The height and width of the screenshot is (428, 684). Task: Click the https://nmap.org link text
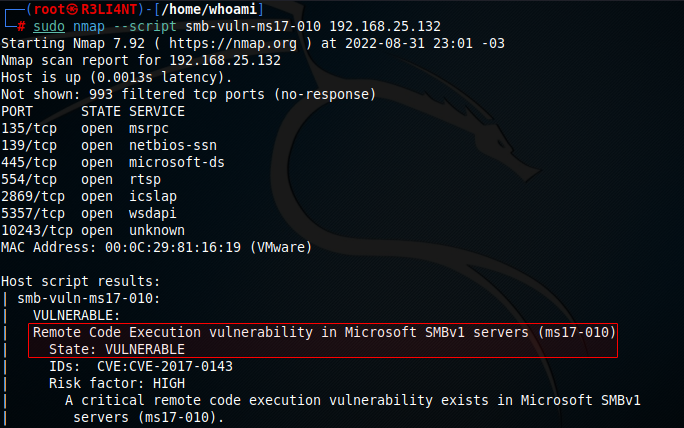[233, 43]
